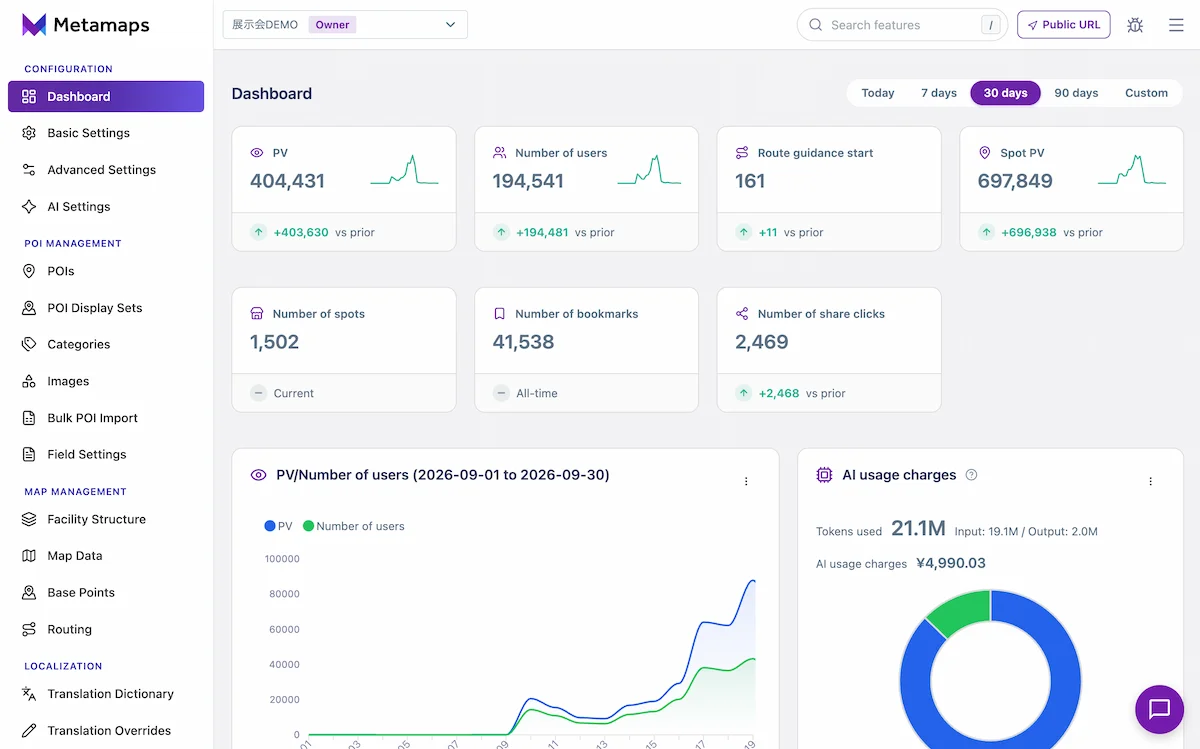Toggle the Number of users legend series

354,526
